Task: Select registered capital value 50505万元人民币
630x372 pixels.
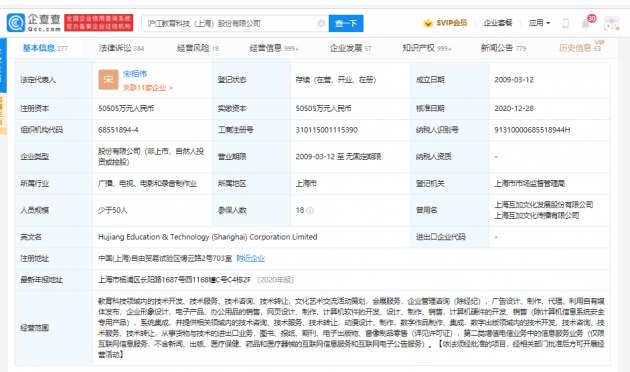Action: tap(126, 108)
